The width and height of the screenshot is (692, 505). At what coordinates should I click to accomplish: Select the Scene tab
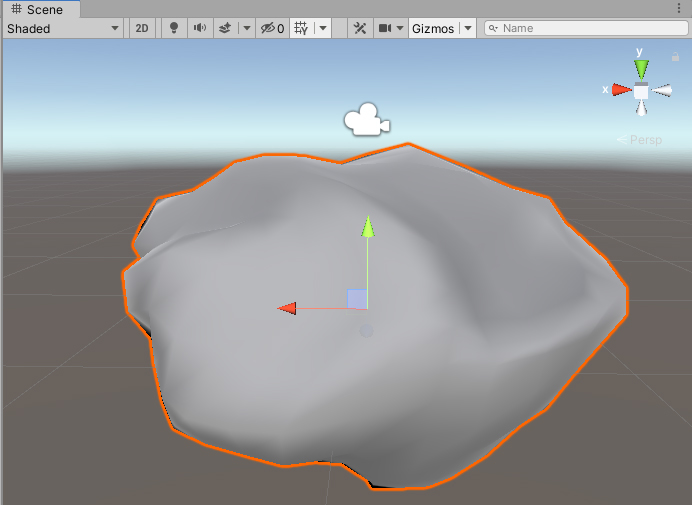[38, 9]
